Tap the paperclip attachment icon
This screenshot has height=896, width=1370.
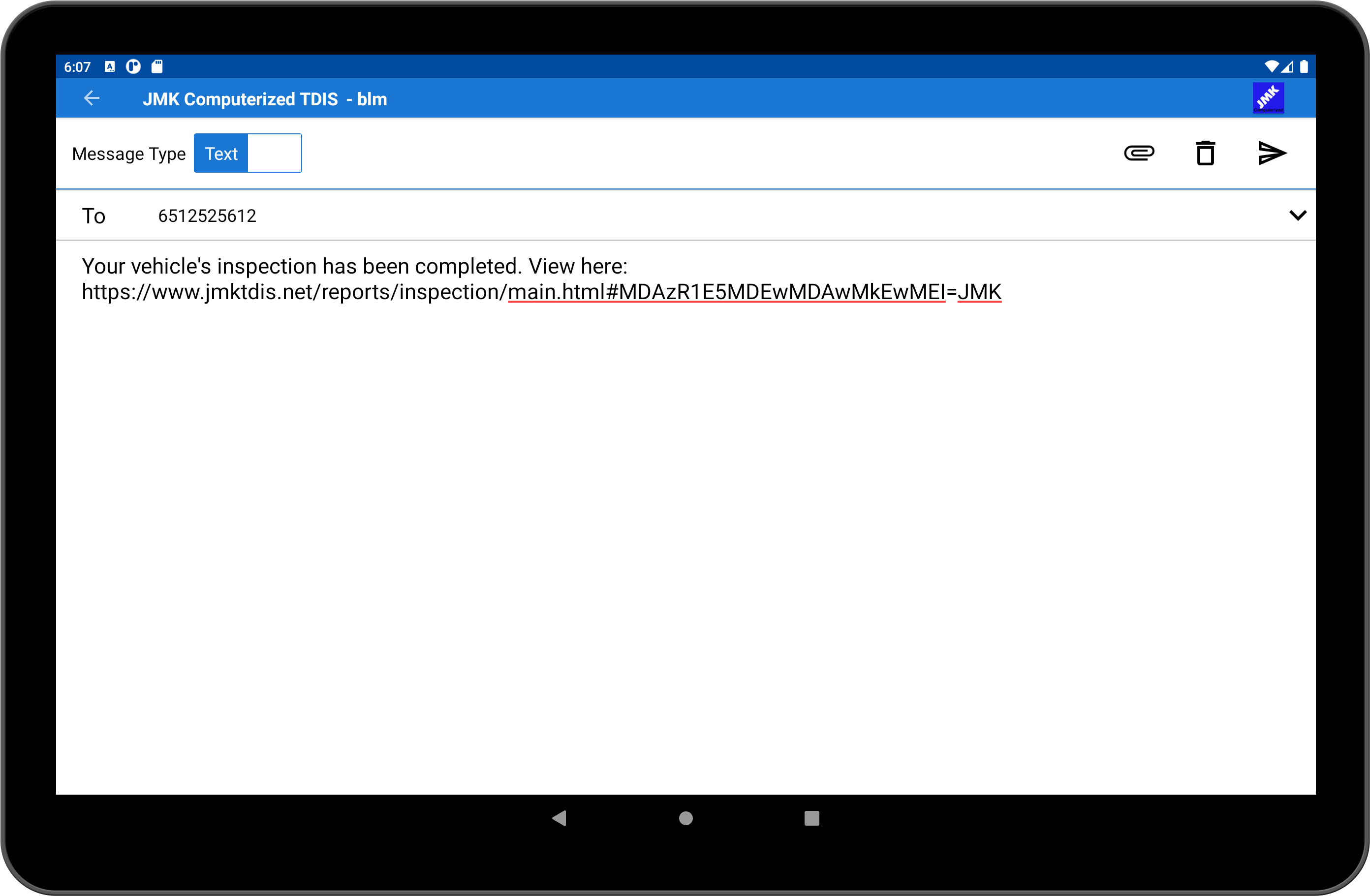pos(1139,153)
